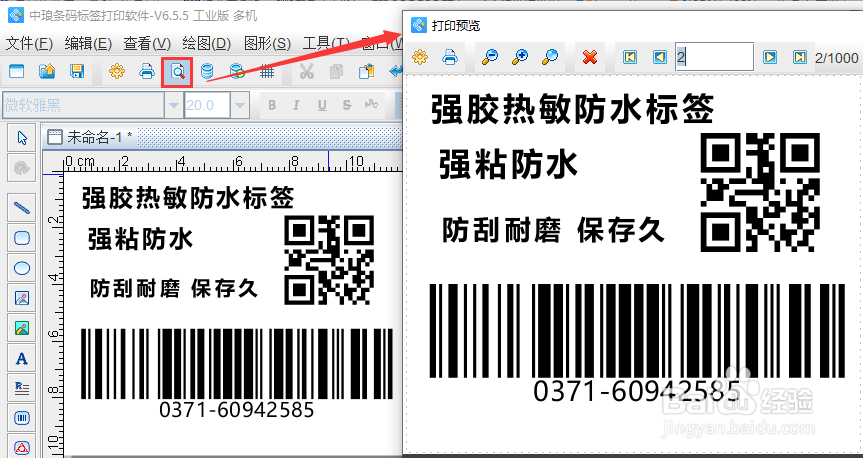Zoom out in the print preview
The height and width of the screenshot is (458, 863).
489,57
